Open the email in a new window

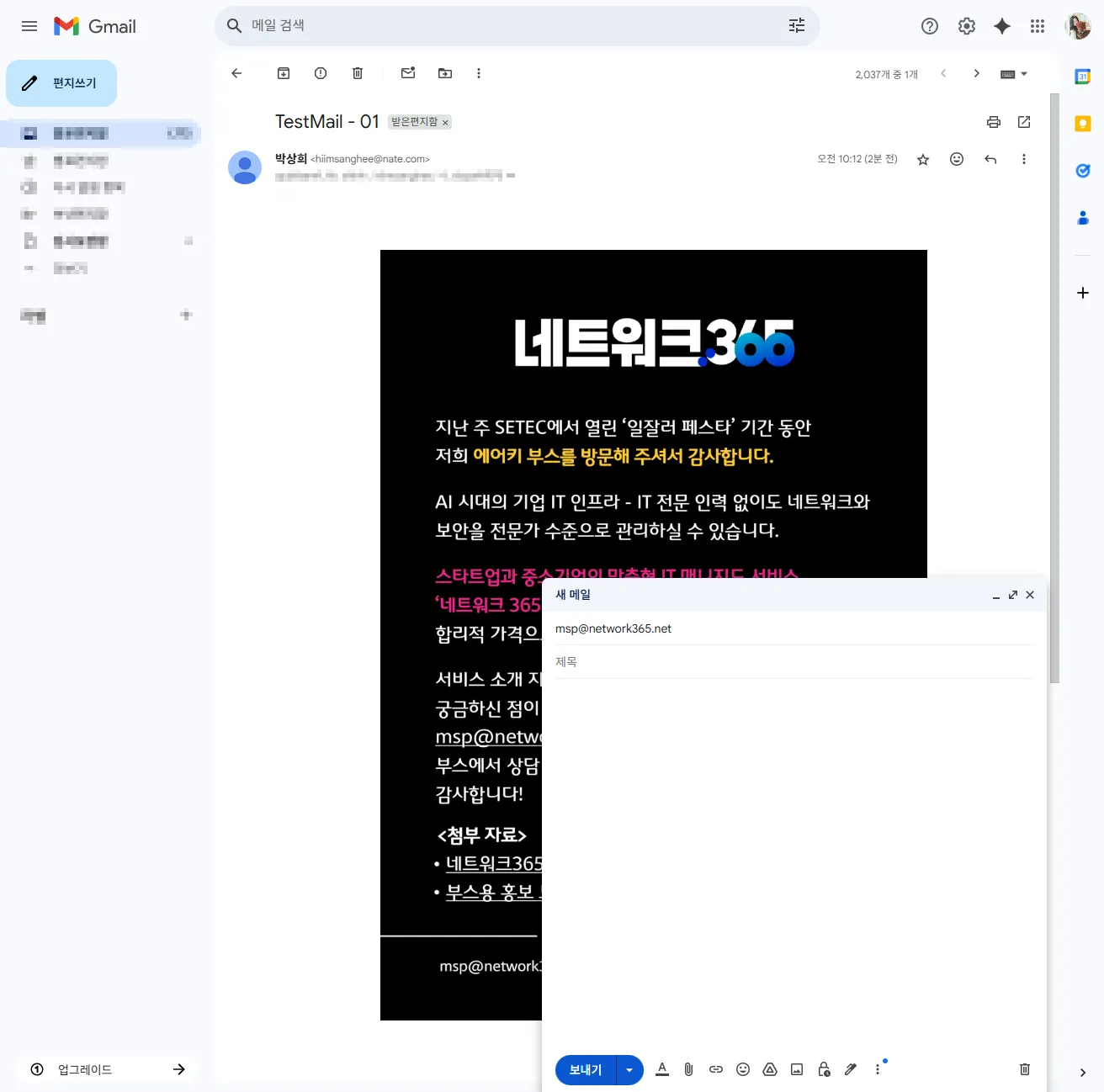tap(1024, 122)
